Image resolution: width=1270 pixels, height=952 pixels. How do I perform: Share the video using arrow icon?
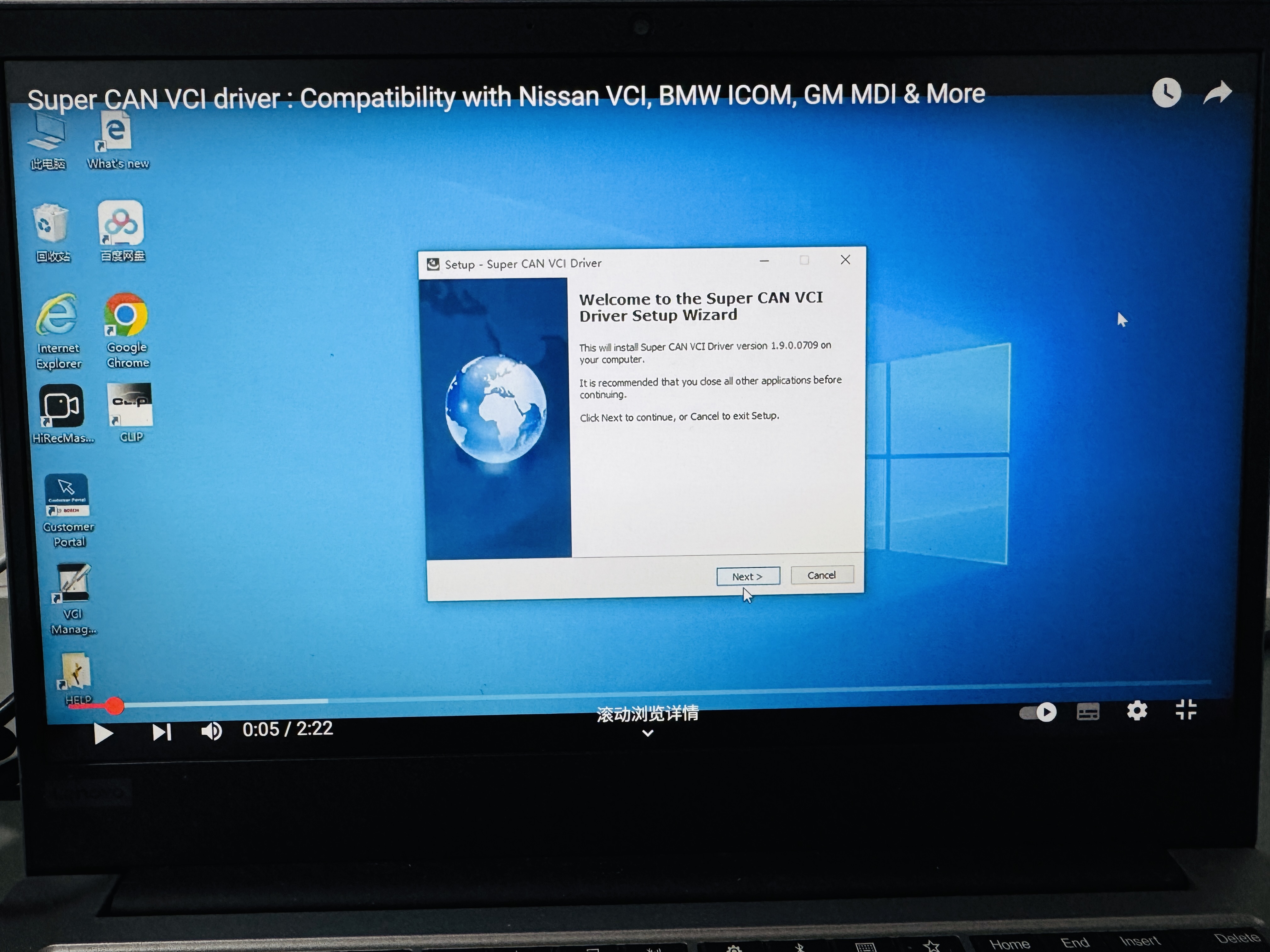point(1218,92)
